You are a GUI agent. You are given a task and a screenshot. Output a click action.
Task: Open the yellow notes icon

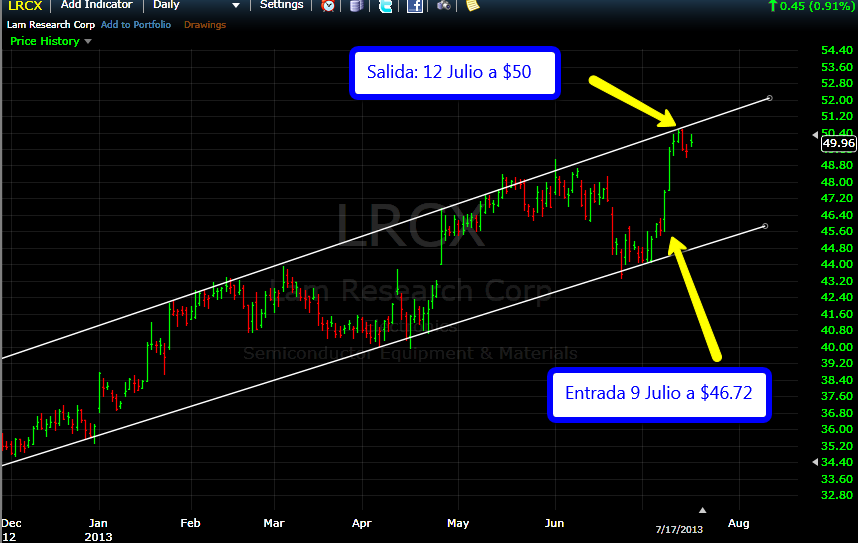[472, 6]
